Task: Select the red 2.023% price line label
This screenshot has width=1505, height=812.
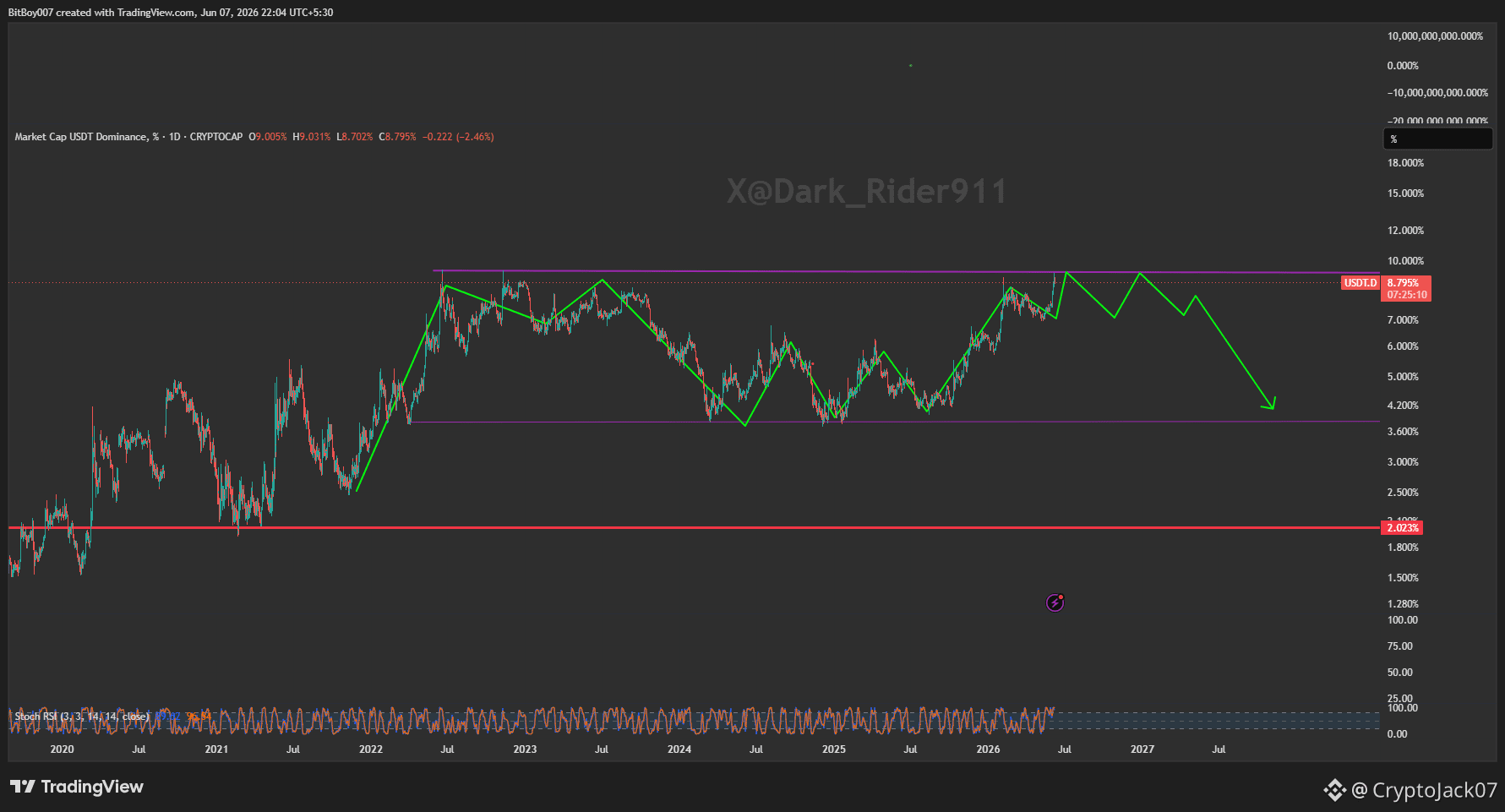Action: pos(1403,527)
